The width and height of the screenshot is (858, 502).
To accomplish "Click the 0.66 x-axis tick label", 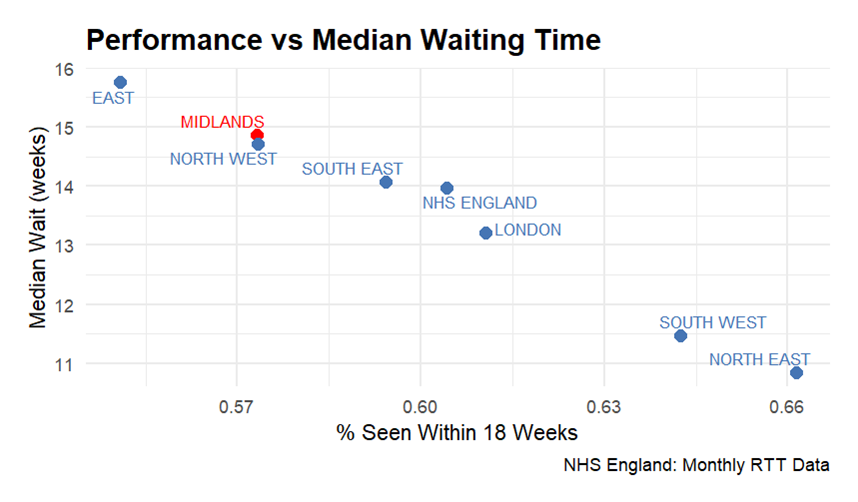I will (x=787, y=408).
